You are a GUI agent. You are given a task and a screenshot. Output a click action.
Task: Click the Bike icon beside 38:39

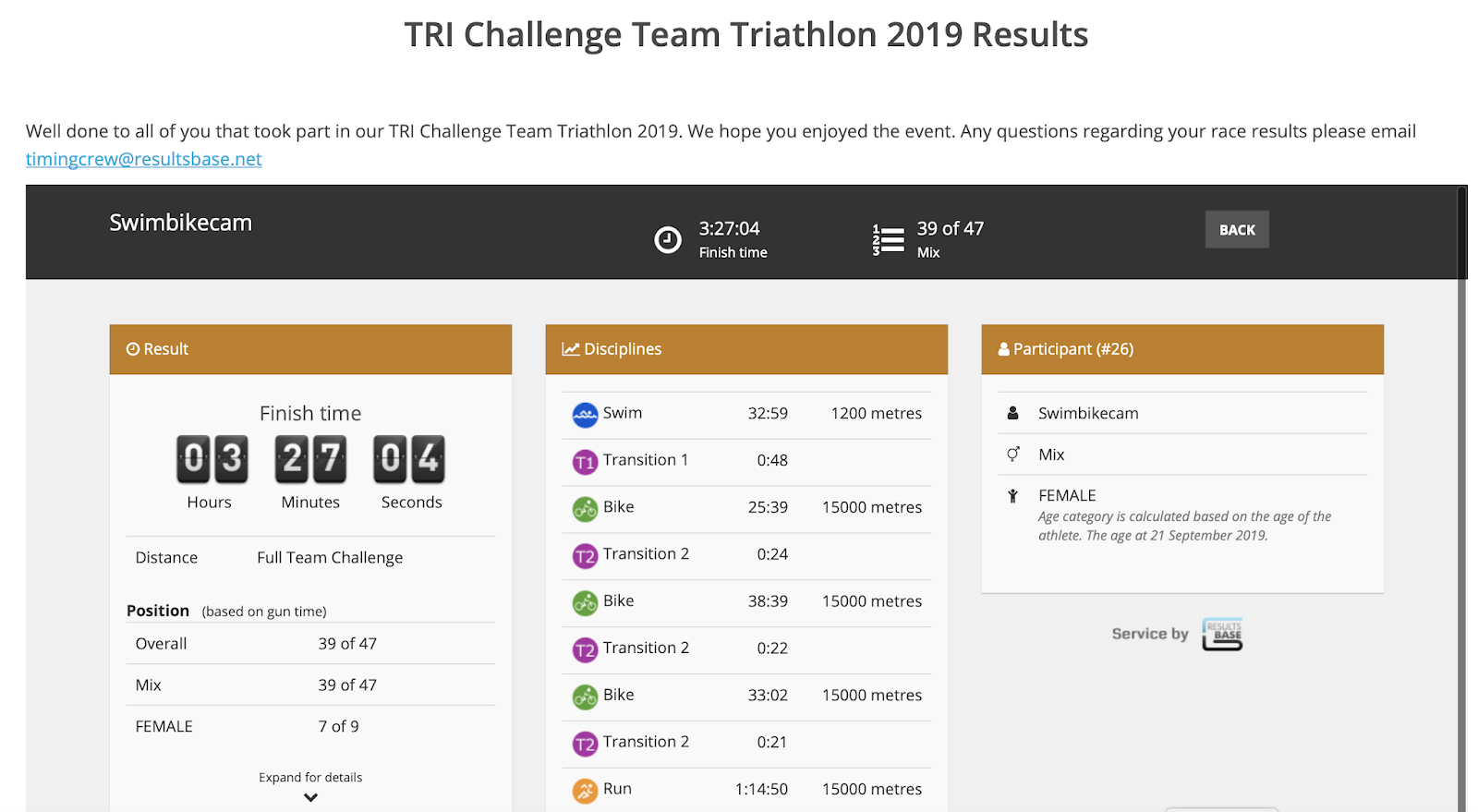(585, 603)
